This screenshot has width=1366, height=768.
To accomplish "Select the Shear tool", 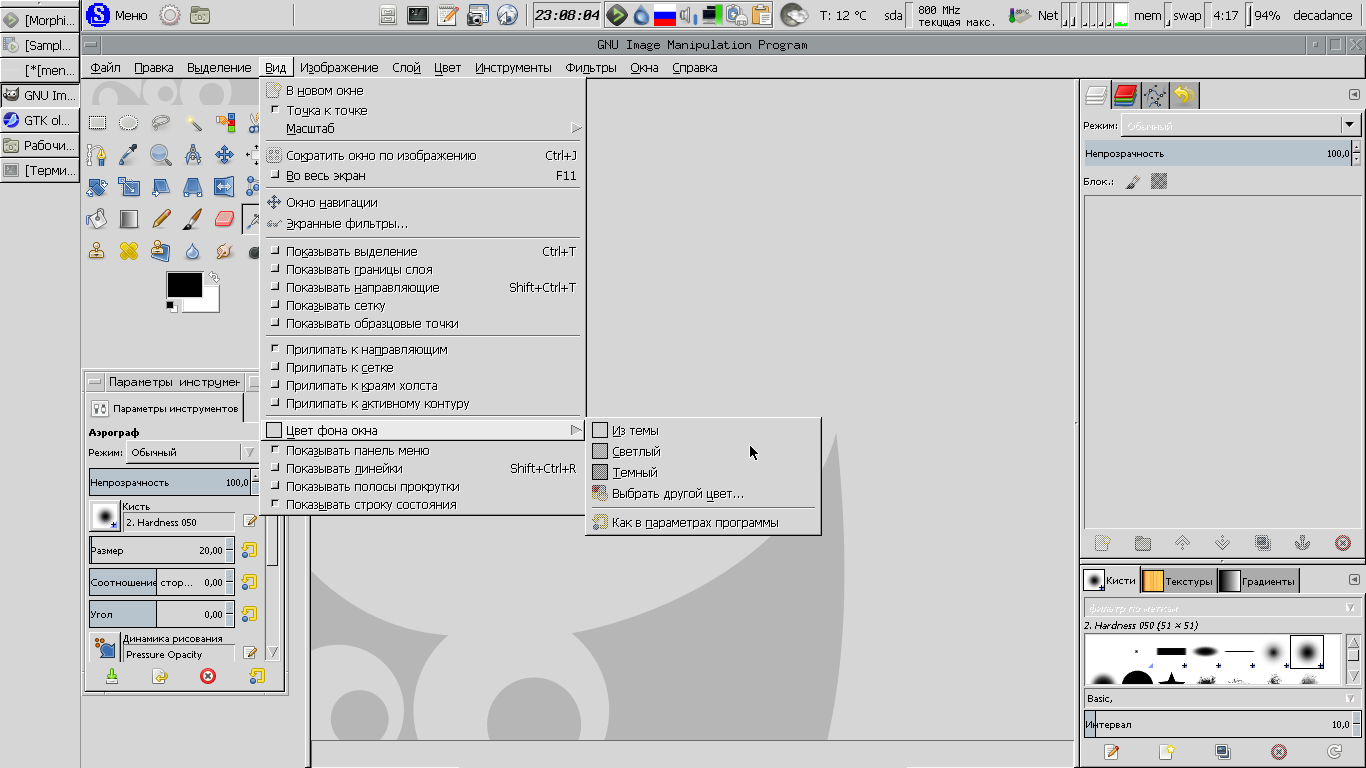I will coord(161,187).
